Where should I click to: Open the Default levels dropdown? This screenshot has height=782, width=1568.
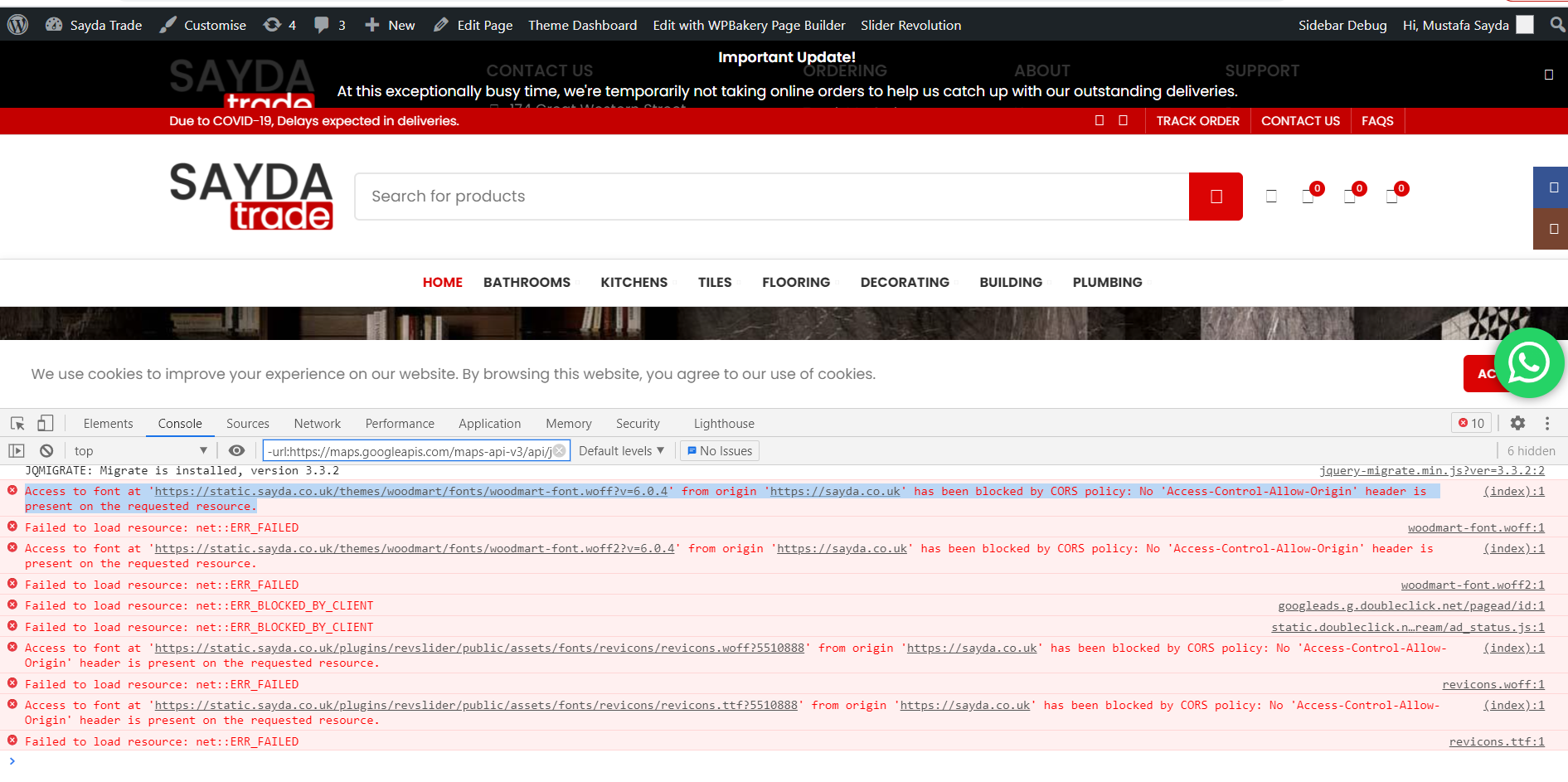click(x=621, y=451)
